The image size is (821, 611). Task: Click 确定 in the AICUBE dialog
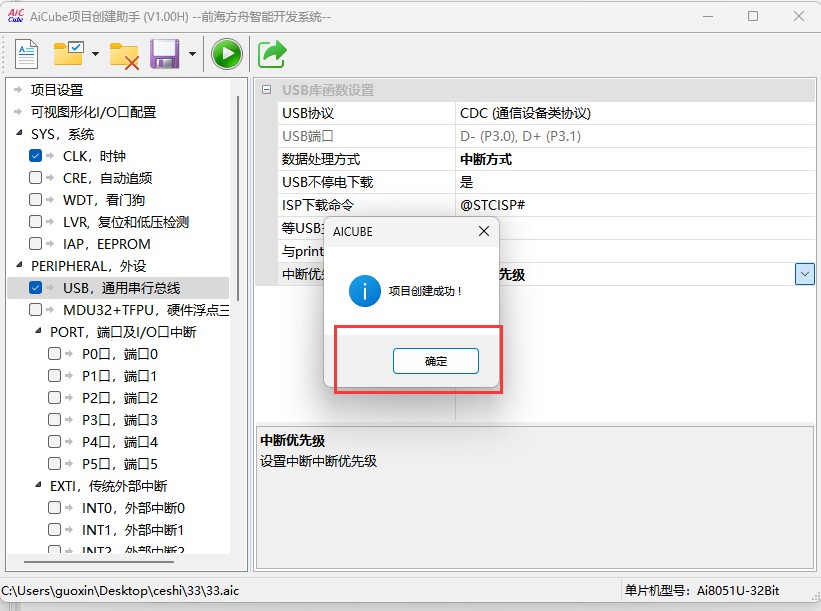point(436,361)
